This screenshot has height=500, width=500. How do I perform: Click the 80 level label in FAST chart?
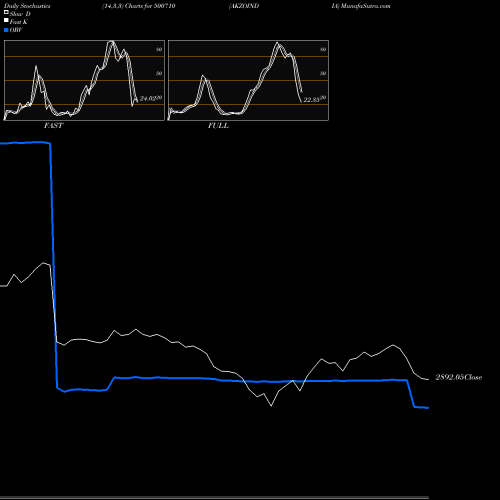(x=159, y=49)
